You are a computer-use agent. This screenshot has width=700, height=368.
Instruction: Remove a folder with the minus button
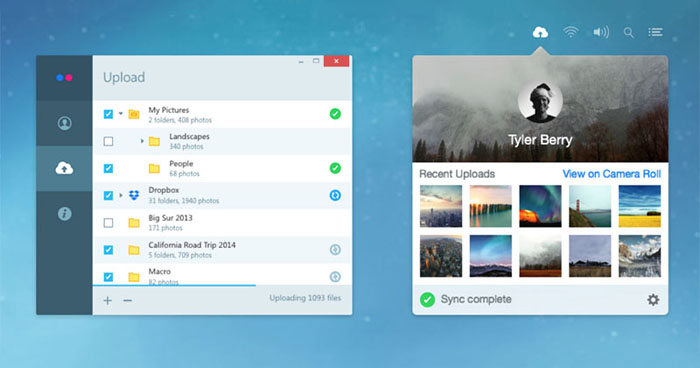click(x=128, y=300)
